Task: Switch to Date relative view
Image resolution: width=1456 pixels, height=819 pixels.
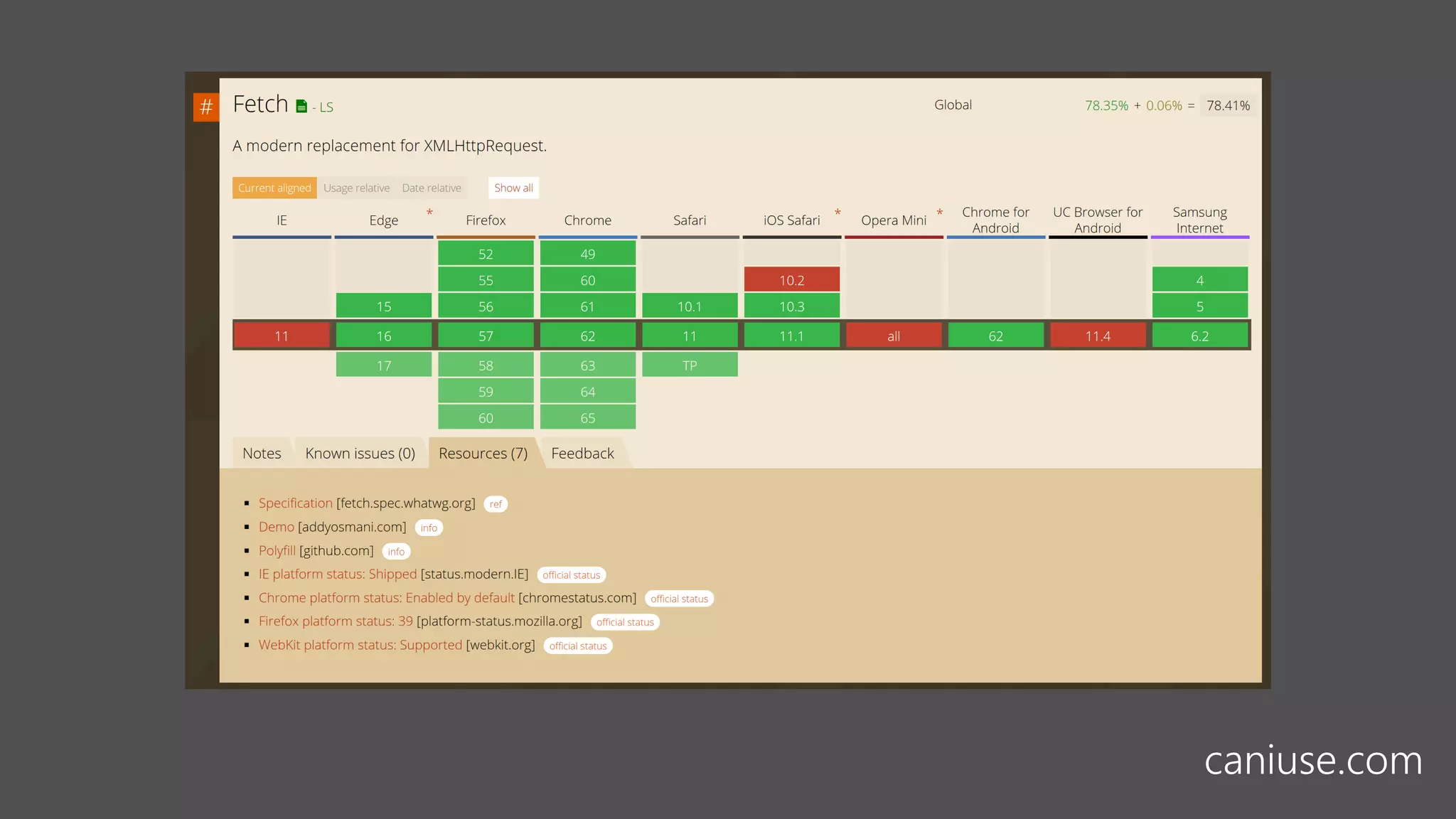Action: click(x=432, y=188)
